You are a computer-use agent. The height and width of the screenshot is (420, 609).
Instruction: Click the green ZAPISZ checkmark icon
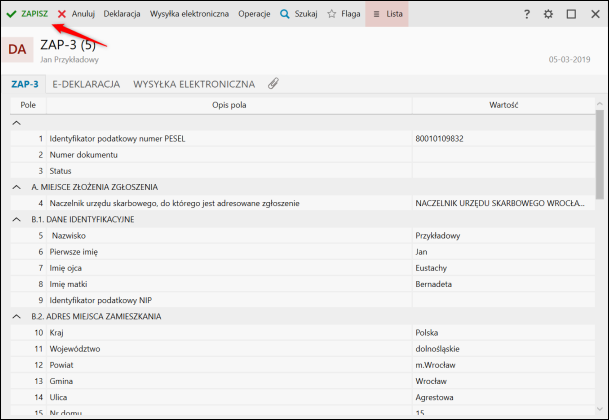point(11,14)
